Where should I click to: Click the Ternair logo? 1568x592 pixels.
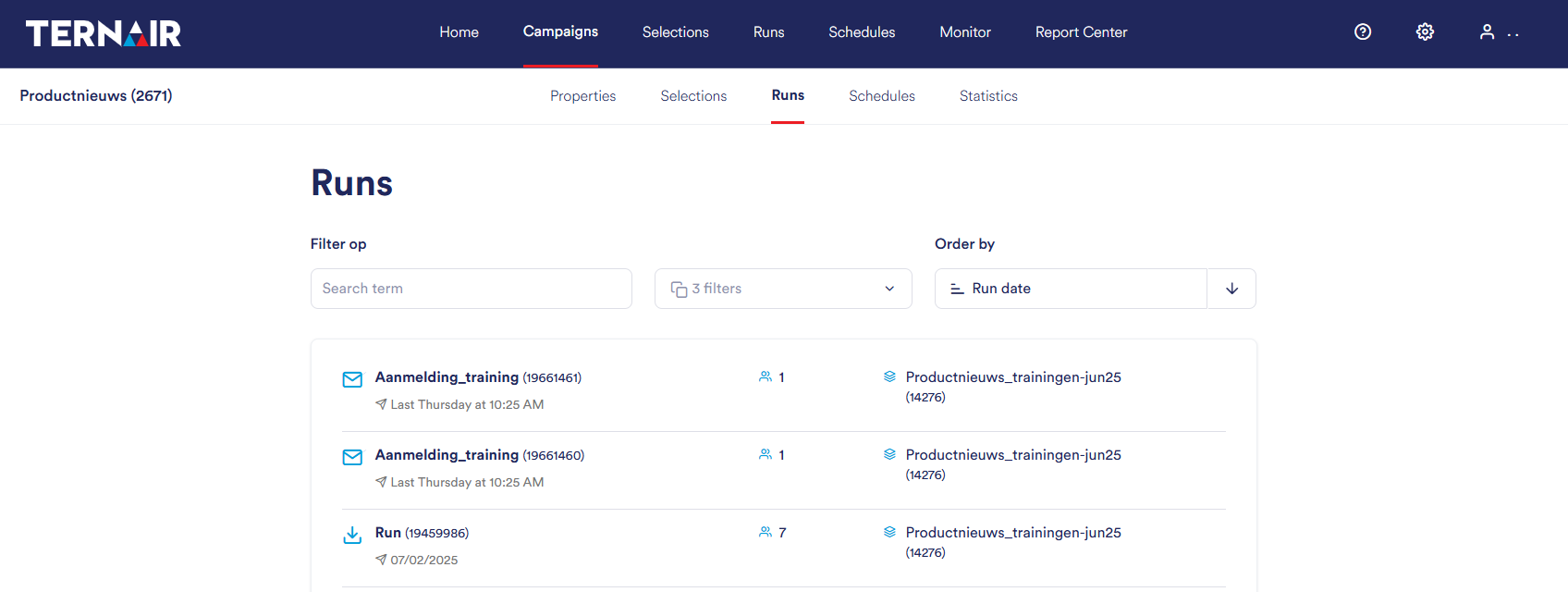coord(103,33)
